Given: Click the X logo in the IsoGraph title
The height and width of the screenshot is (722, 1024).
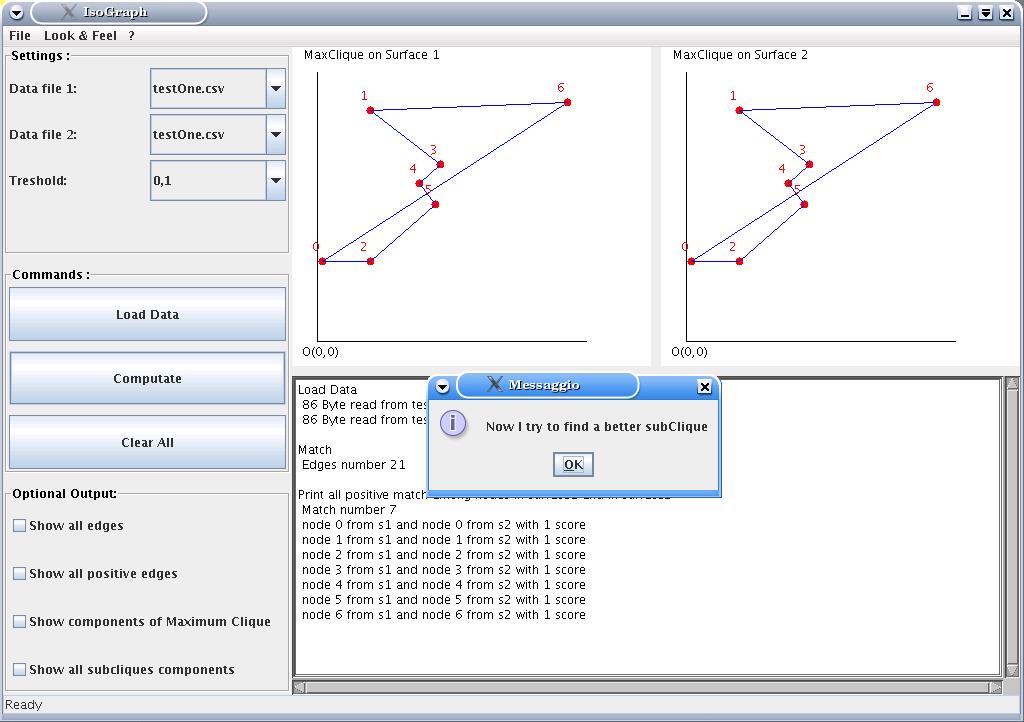Looking at the screenshot, I should pos(68,12).
